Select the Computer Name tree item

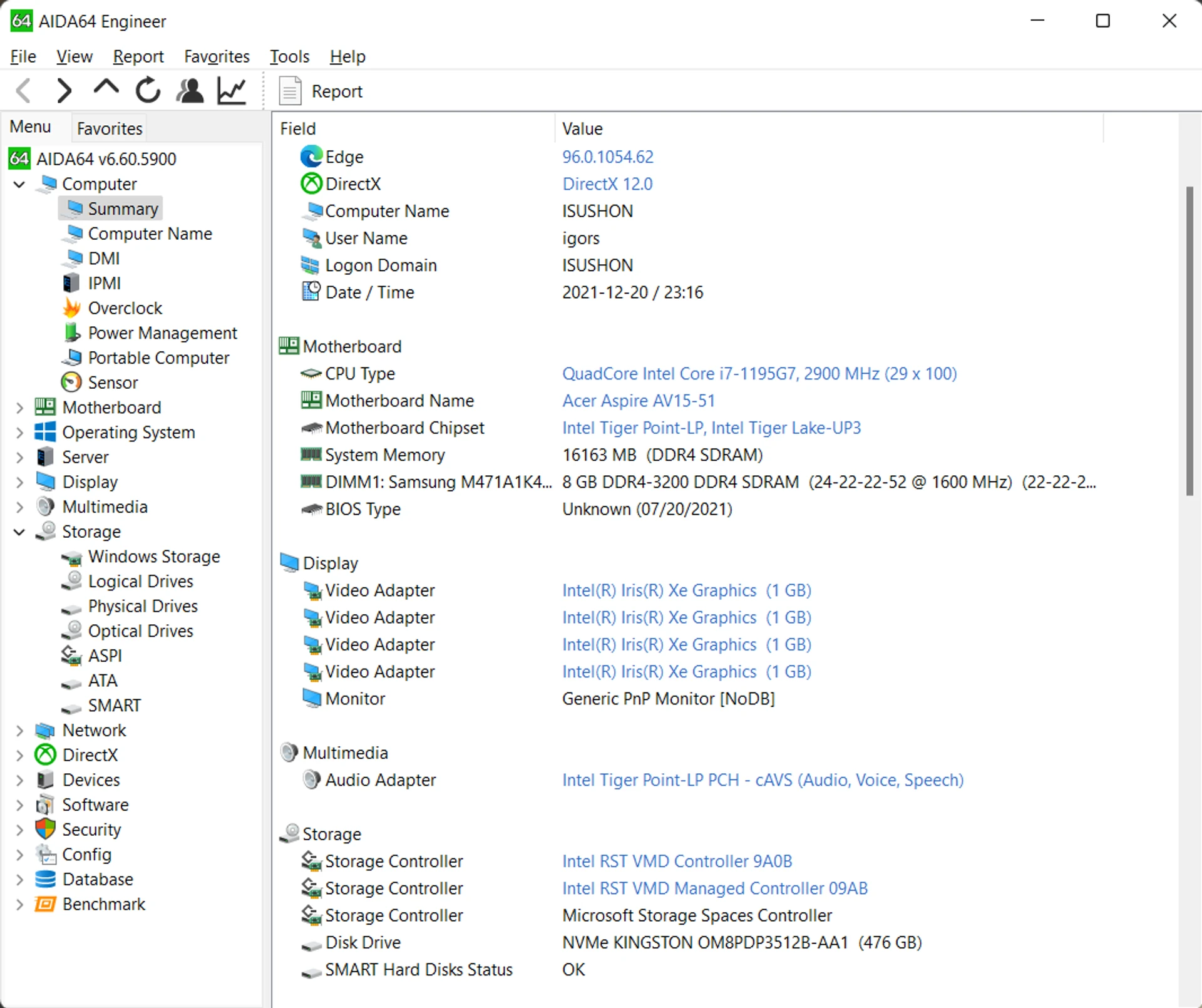tap(150, 234)
